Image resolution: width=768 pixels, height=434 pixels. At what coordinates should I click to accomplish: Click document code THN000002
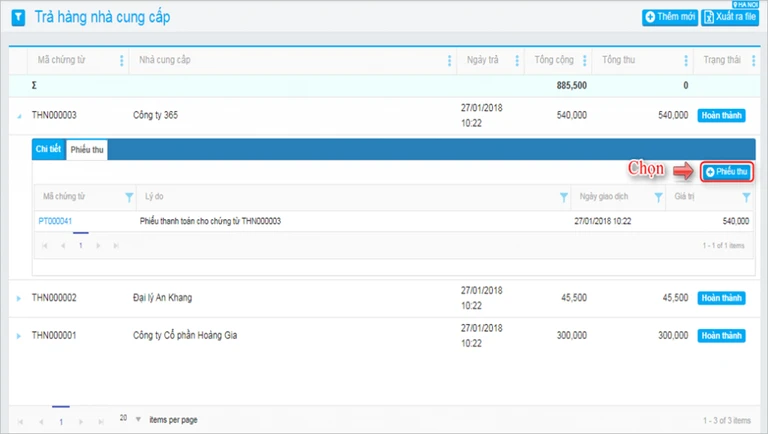[54, 298]
